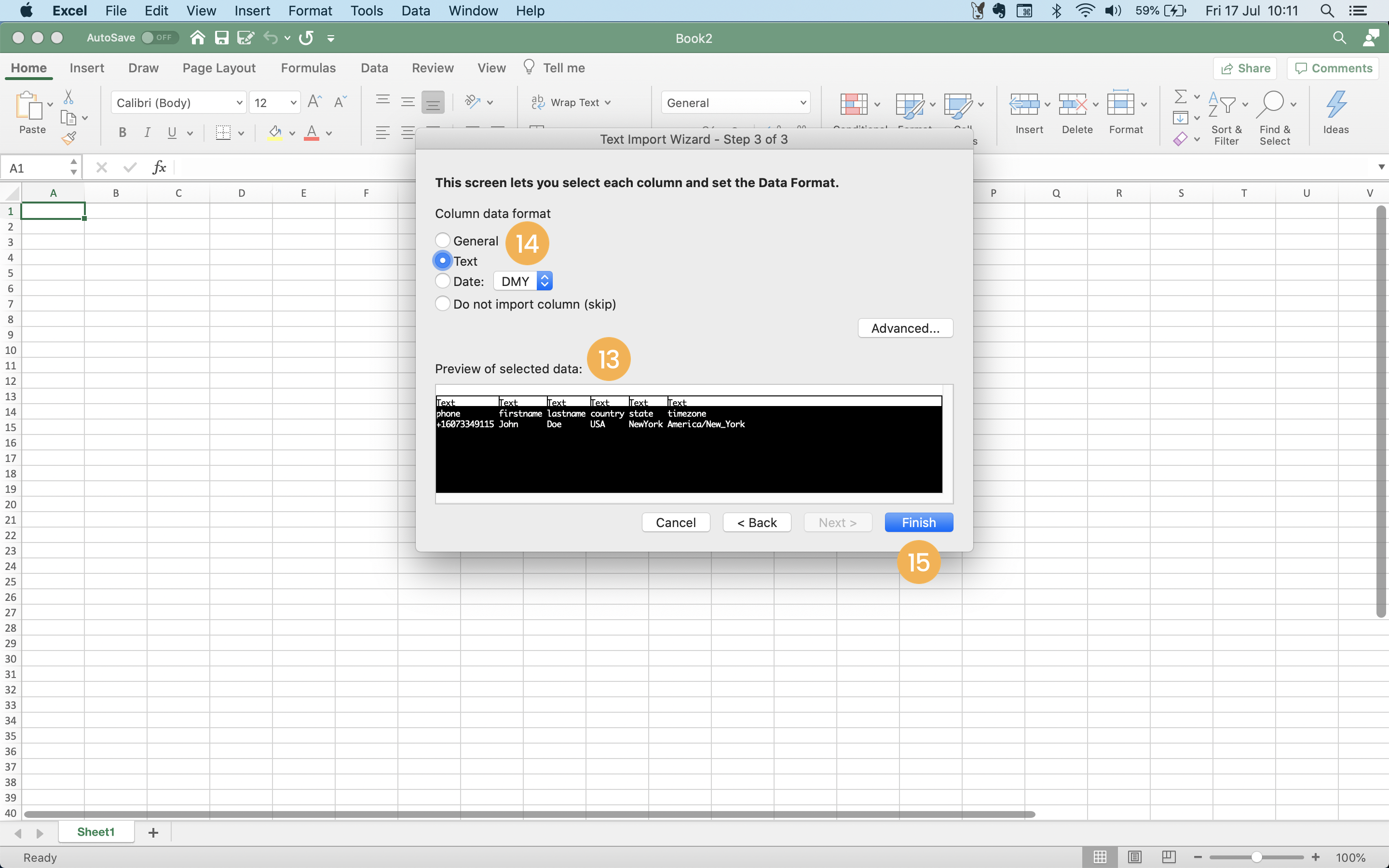1389x868 pixels.
Task: Open the DMY date format dropdown
Action: click(x=523, y=281)
